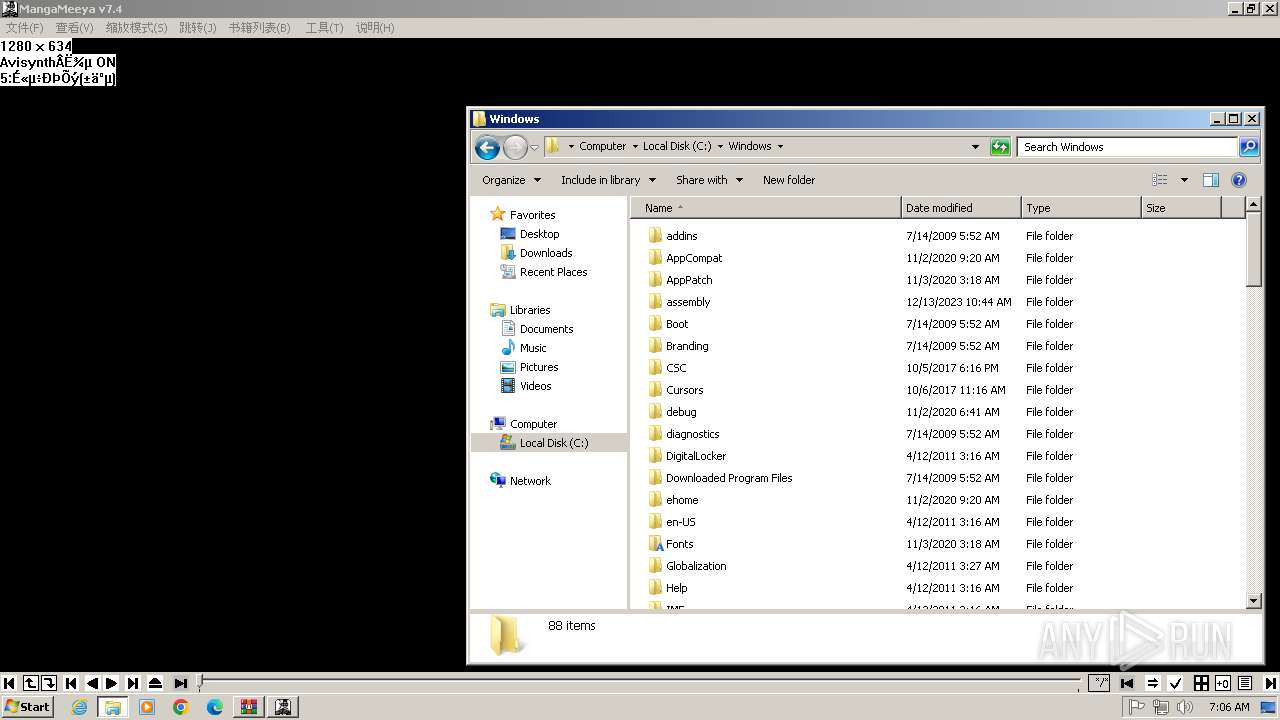The width and height of the screenshot is (1280, 720).
Task: Jump to last with far-right skip icon
Action: point(1271,683)
